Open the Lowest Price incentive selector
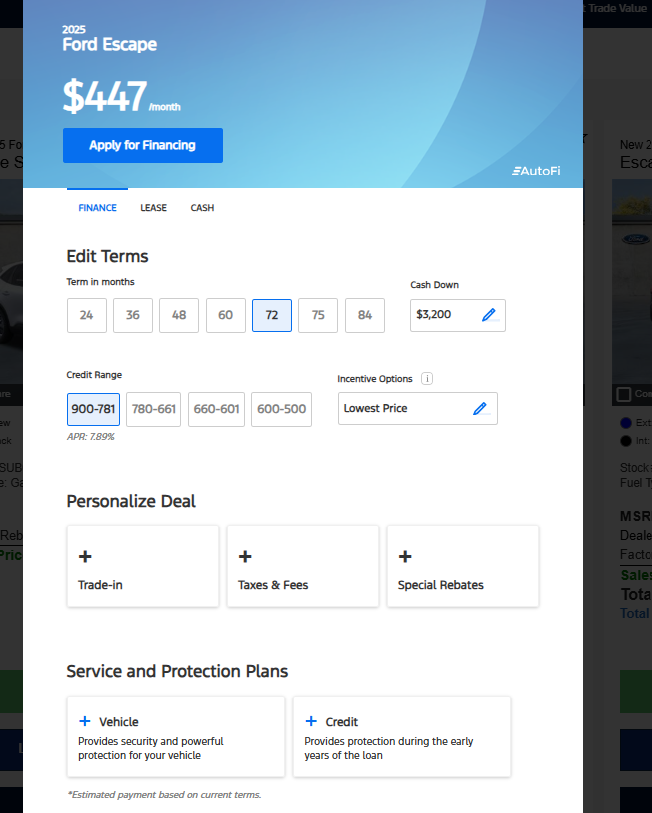This screenshot has height=813, width=652. pyautogui.click(x=417, y=408)
